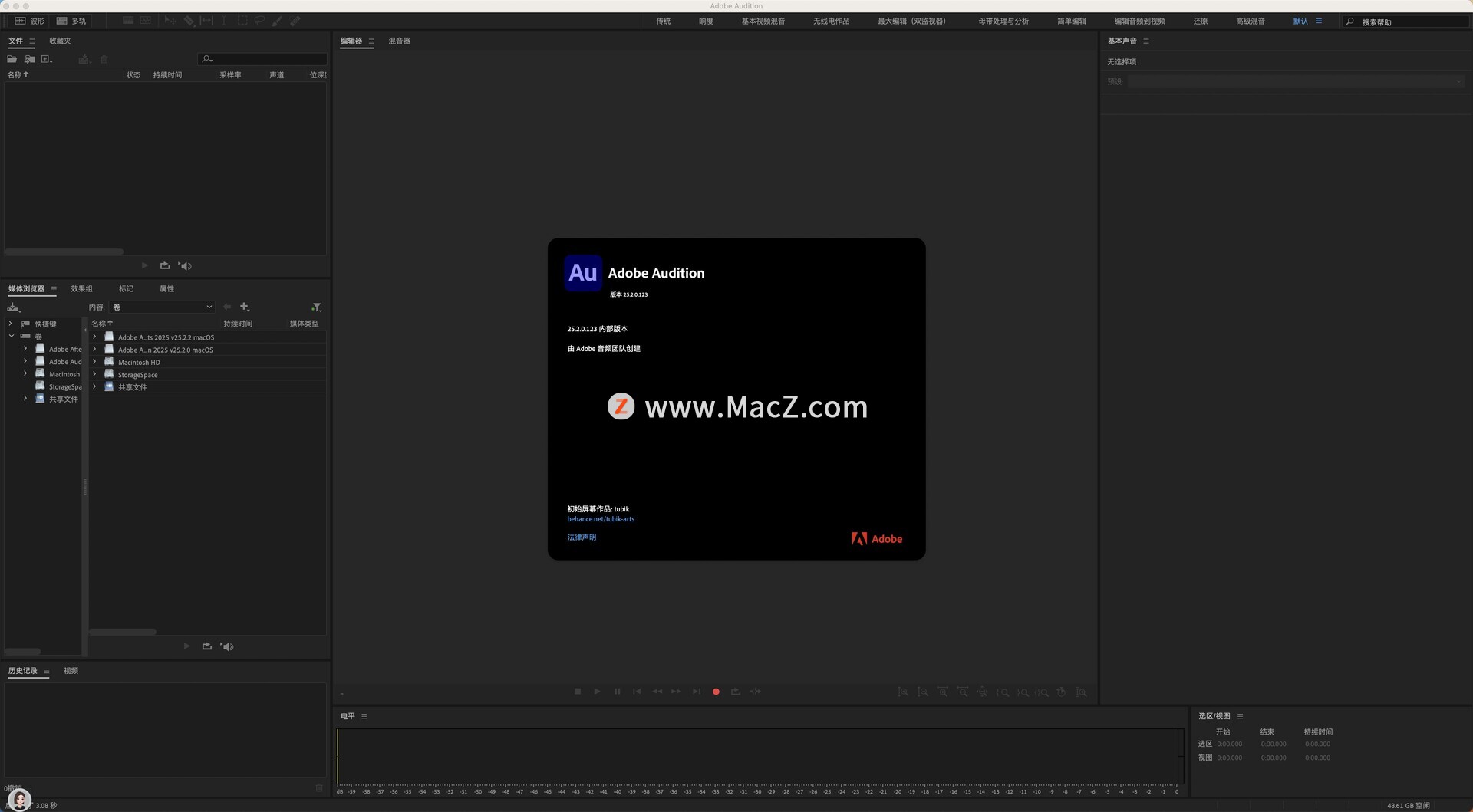Select the Razor tool
This screenshot has height=812, width=1473.
189,21
